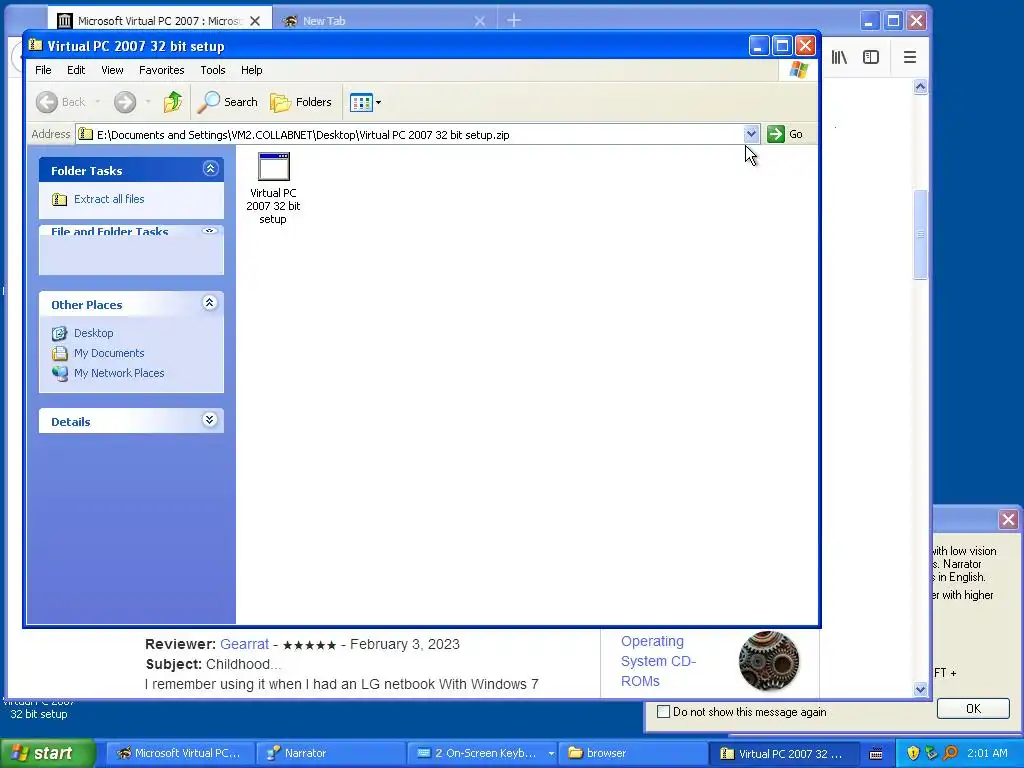Viewport: 1024px width, 768px height.
Task: Open My Documents in Other Places
Action: 109,353
